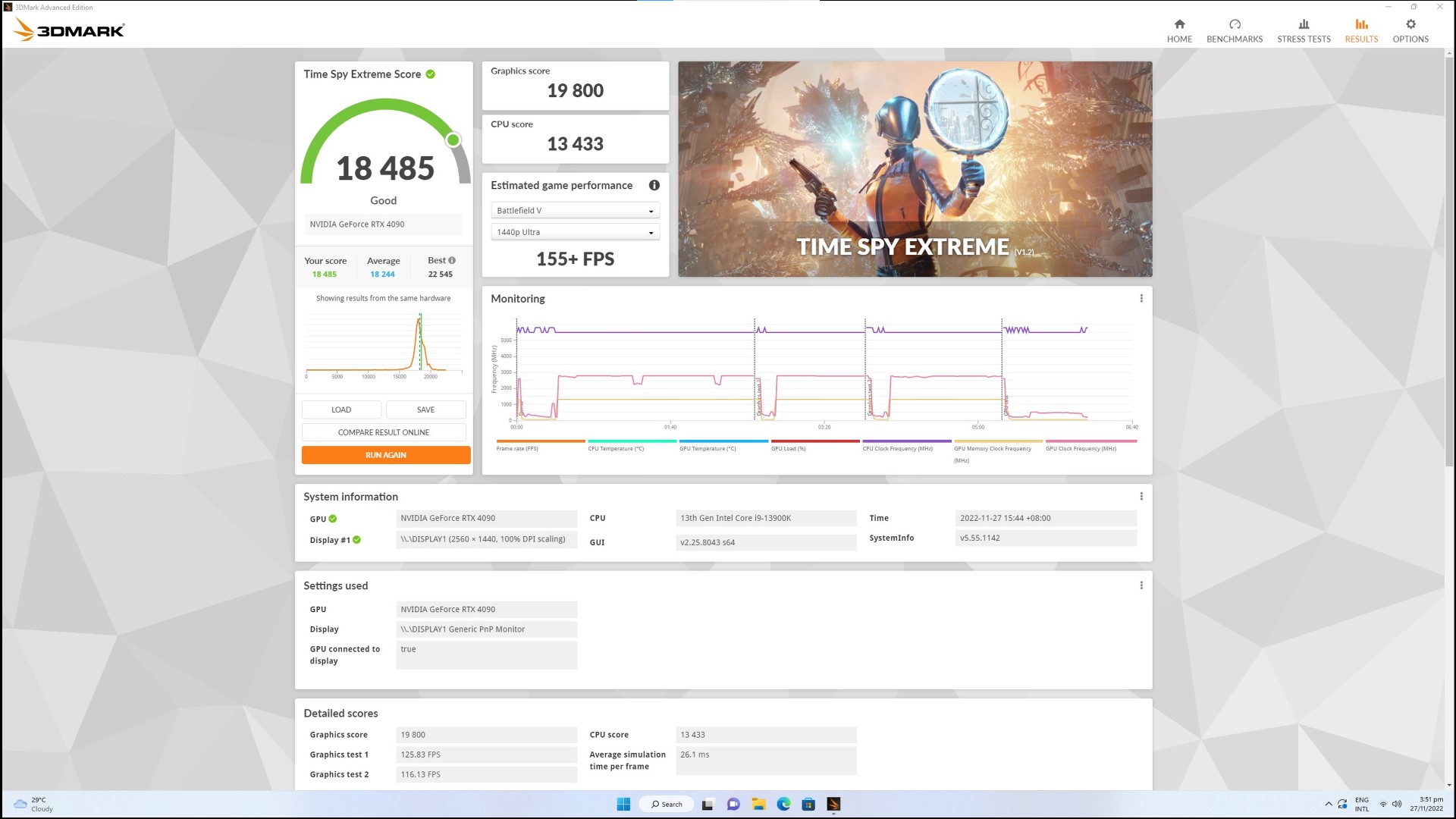
Task: Open the ENG INTL language switcher
Action: pos(1362,805)
